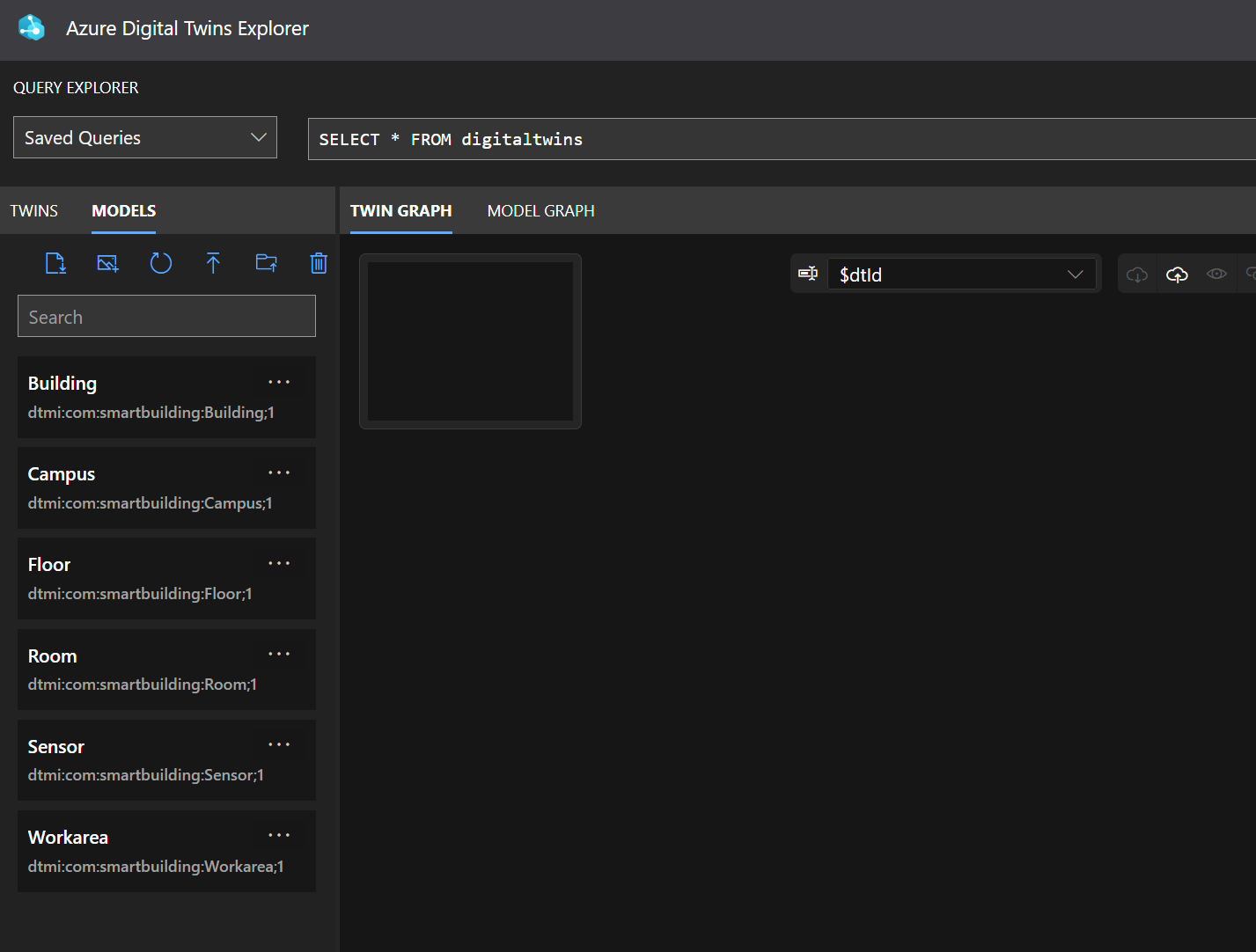Click the Azure Digital Twins Explorer logo
This screenshot has width=1256, height=952.
tap(32, 27)
